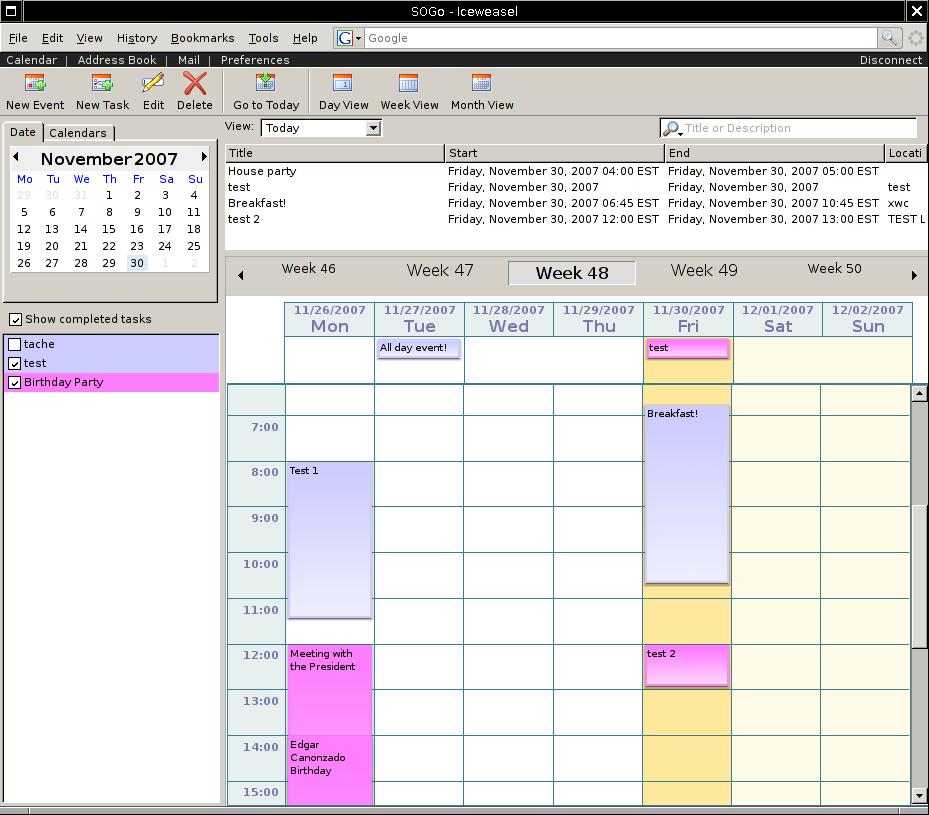Click the New Event toolbar icon
This screenshot has width=929, height=815.
tap(35, 84)
